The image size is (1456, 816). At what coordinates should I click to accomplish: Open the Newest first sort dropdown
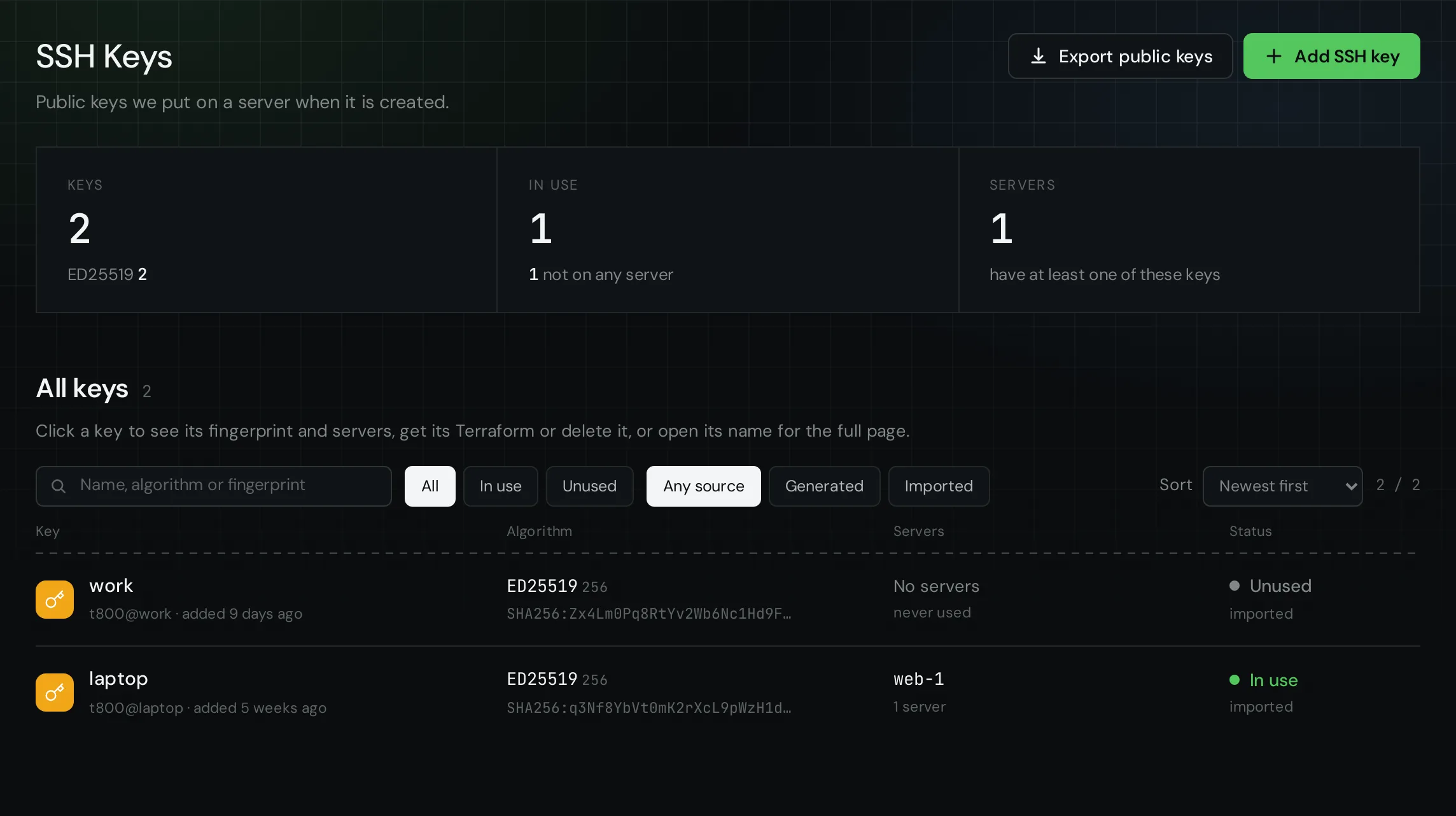1283,486
